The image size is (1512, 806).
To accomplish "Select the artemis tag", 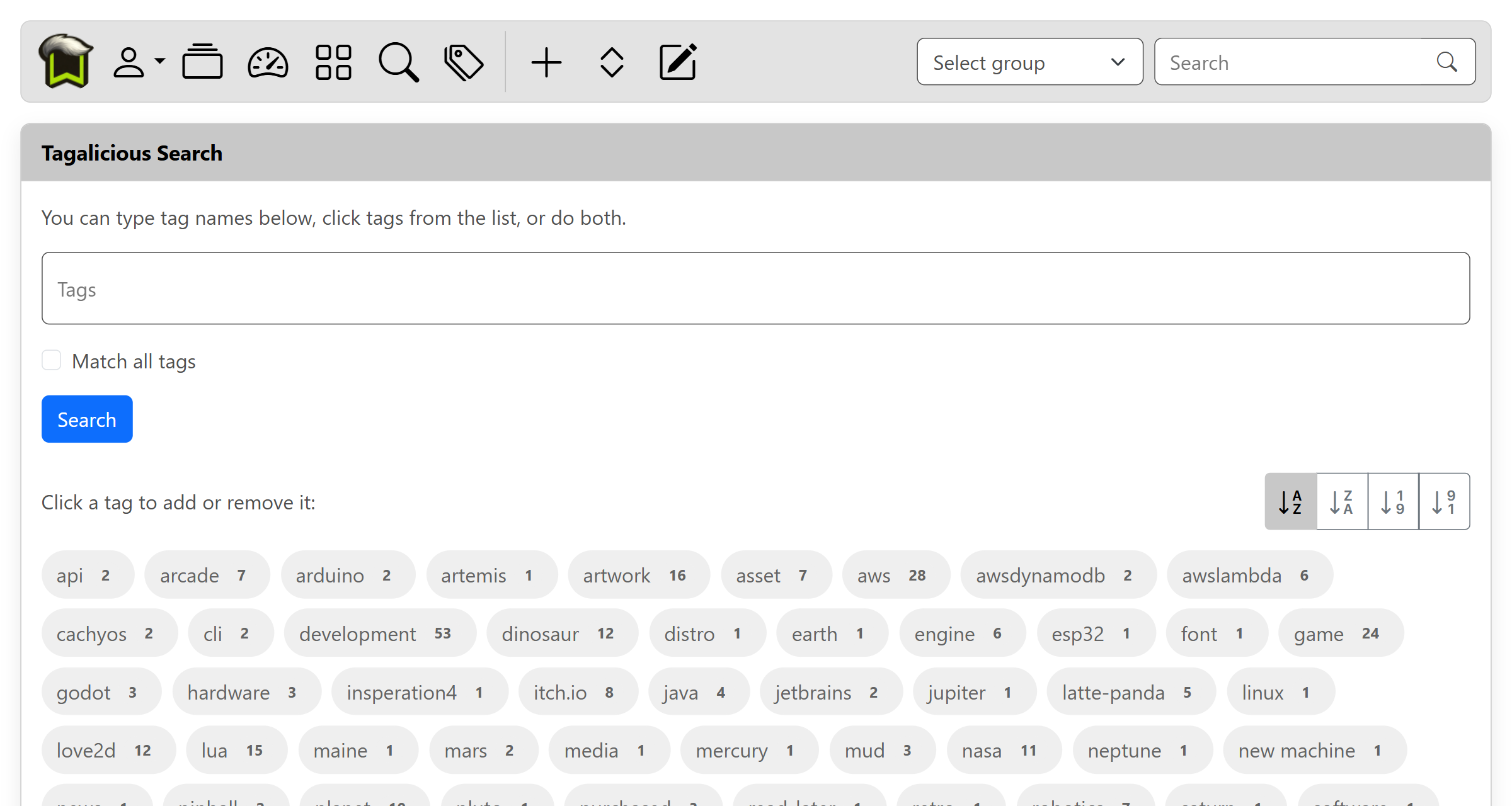I will tap(491, 575).
